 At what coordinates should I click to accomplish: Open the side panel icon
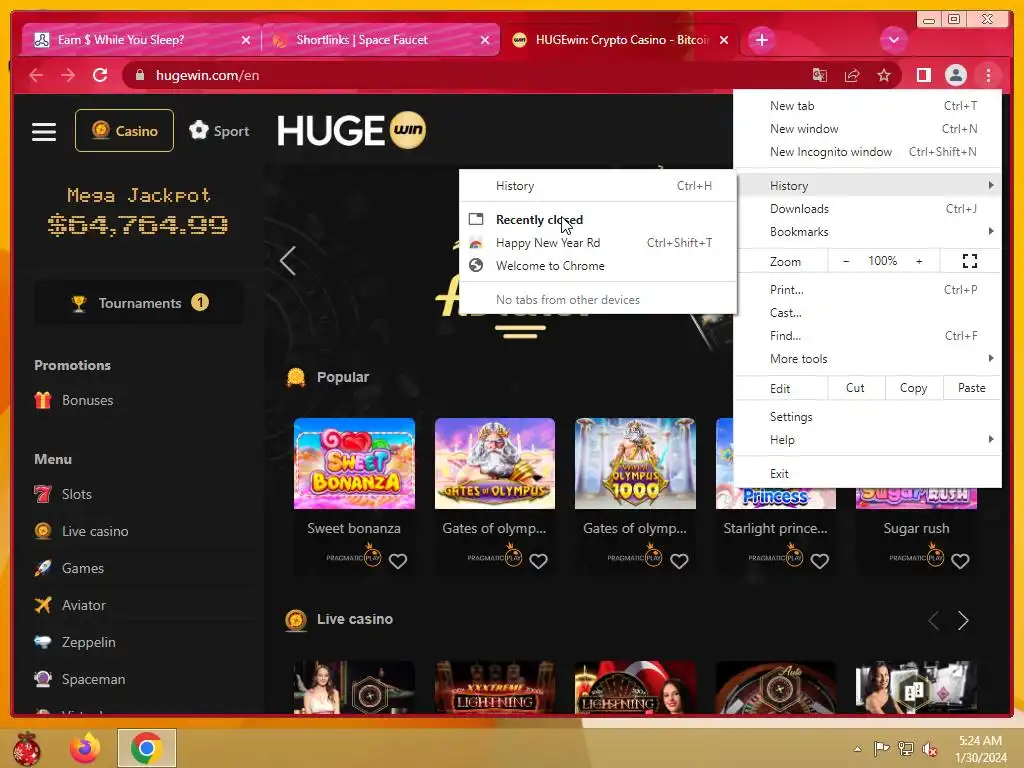click(923, 76)
